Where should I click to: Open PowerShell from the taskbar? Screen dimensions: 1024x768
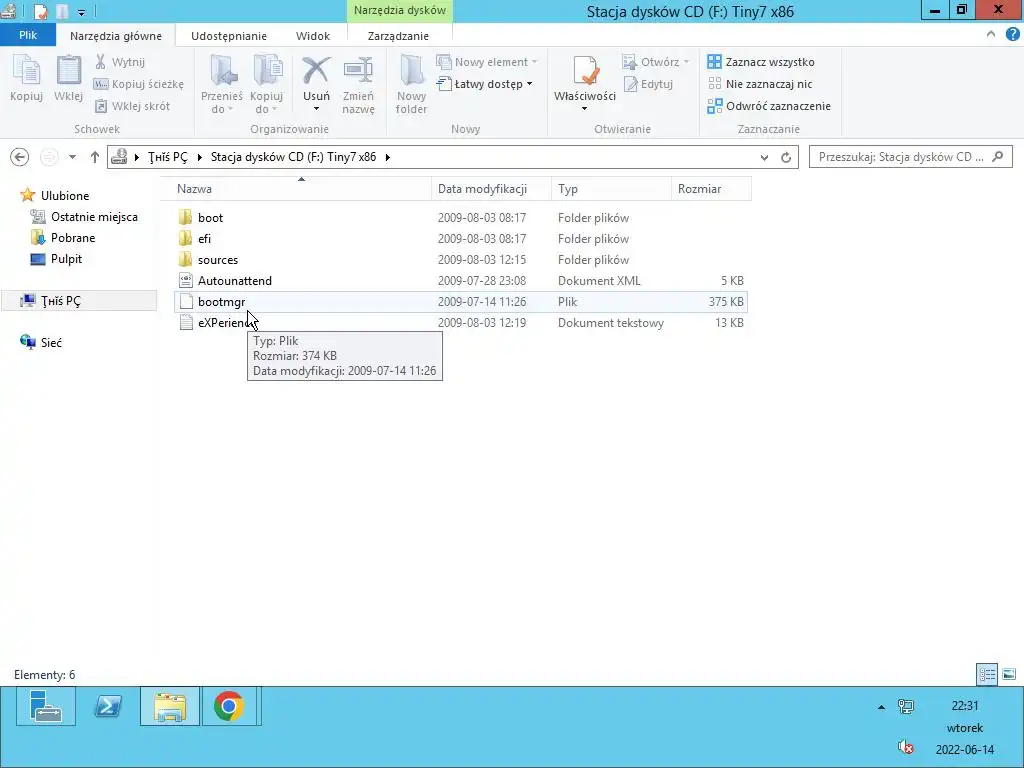(108, 706)
